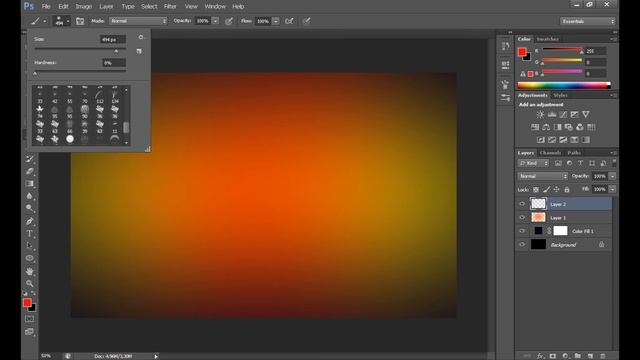The height and width of the screenshot is (360, 640).
Task: Select the round brush preset thumbnail
Action: pos(70,139)
